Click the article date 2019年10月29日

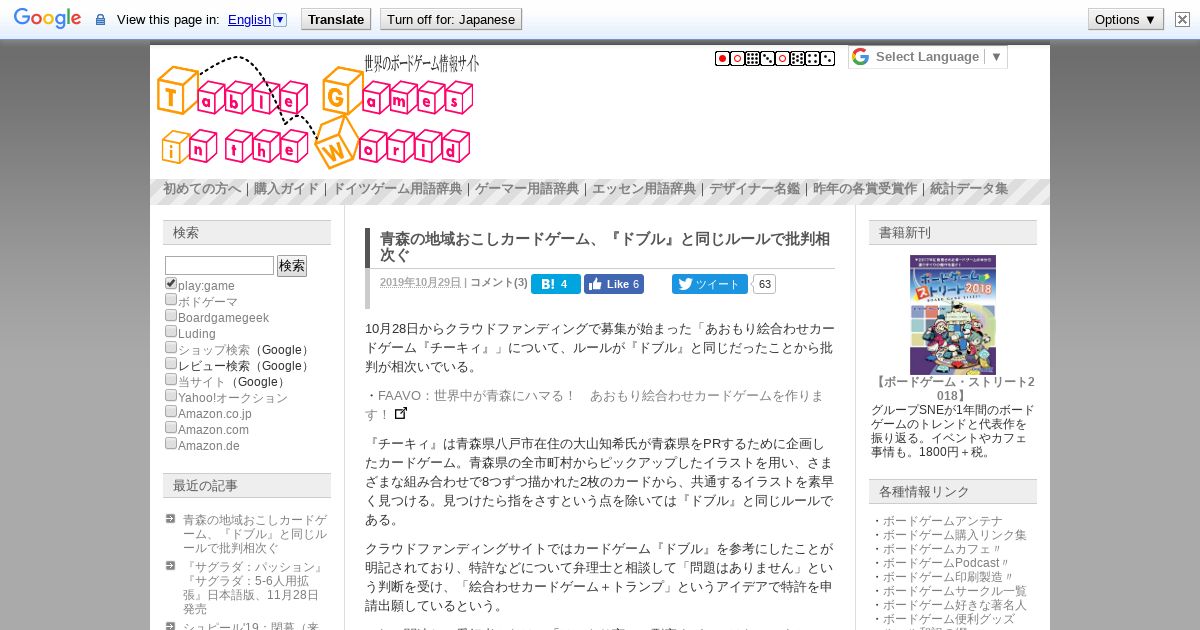[420, 283]
